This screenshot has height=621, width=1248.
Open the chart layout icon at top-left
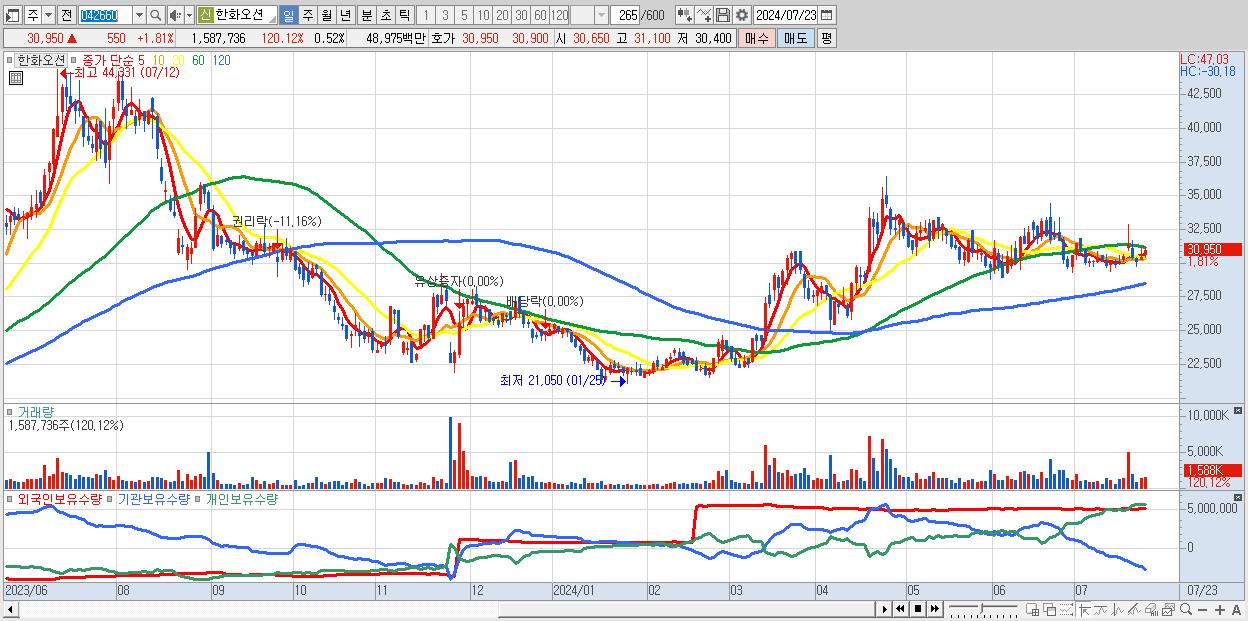click(13, 15)
